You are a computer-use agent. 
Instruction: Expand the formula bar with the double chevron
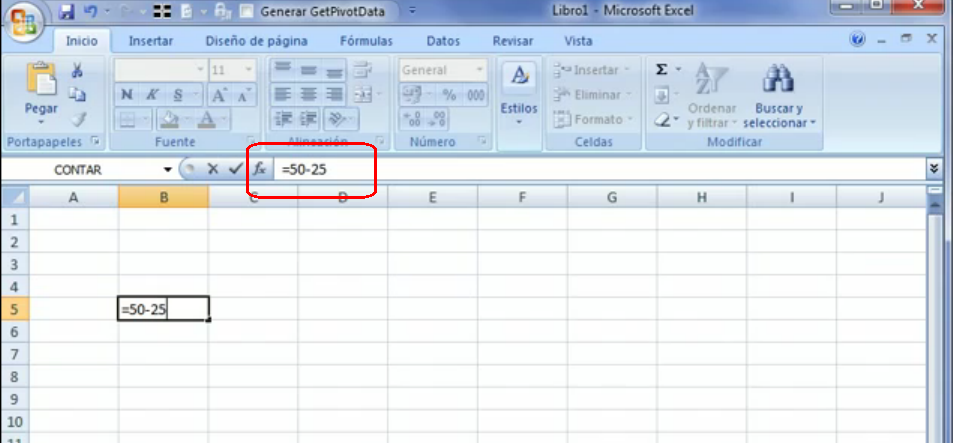click(935, 169)
